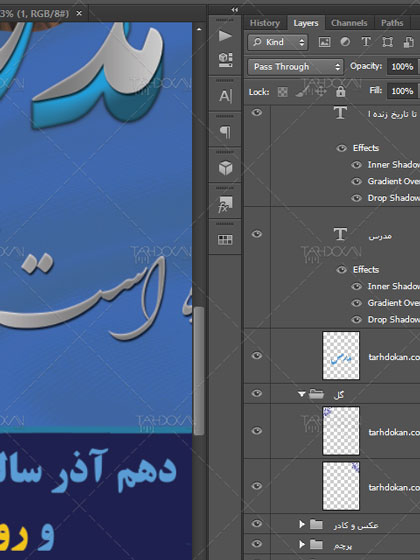Click Drop Shadow effect under مدرس layer
The image size is (420, 560).
(394, 320)
